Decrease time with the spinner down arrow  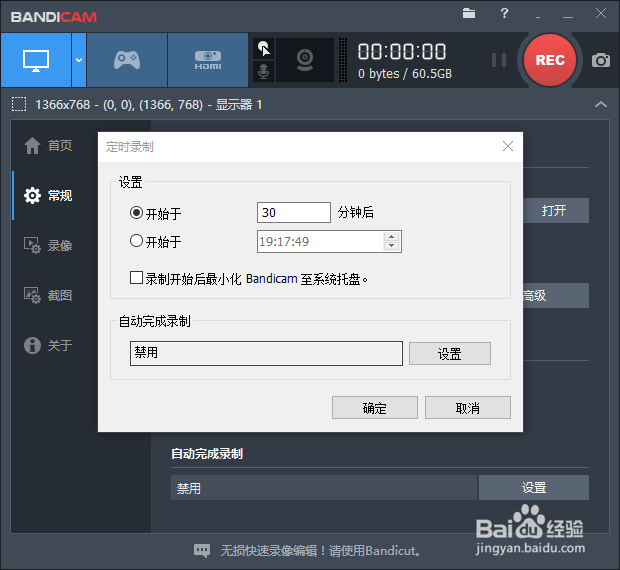391,246
